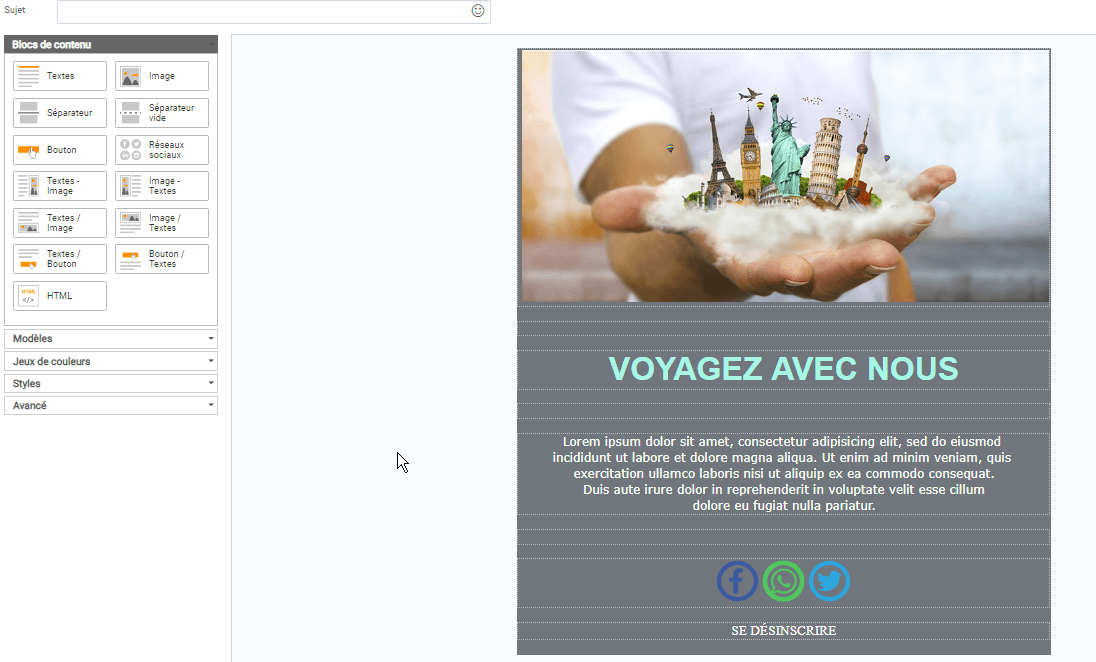
Task: Choose the Textes - Image block
Action: [60, 186]
